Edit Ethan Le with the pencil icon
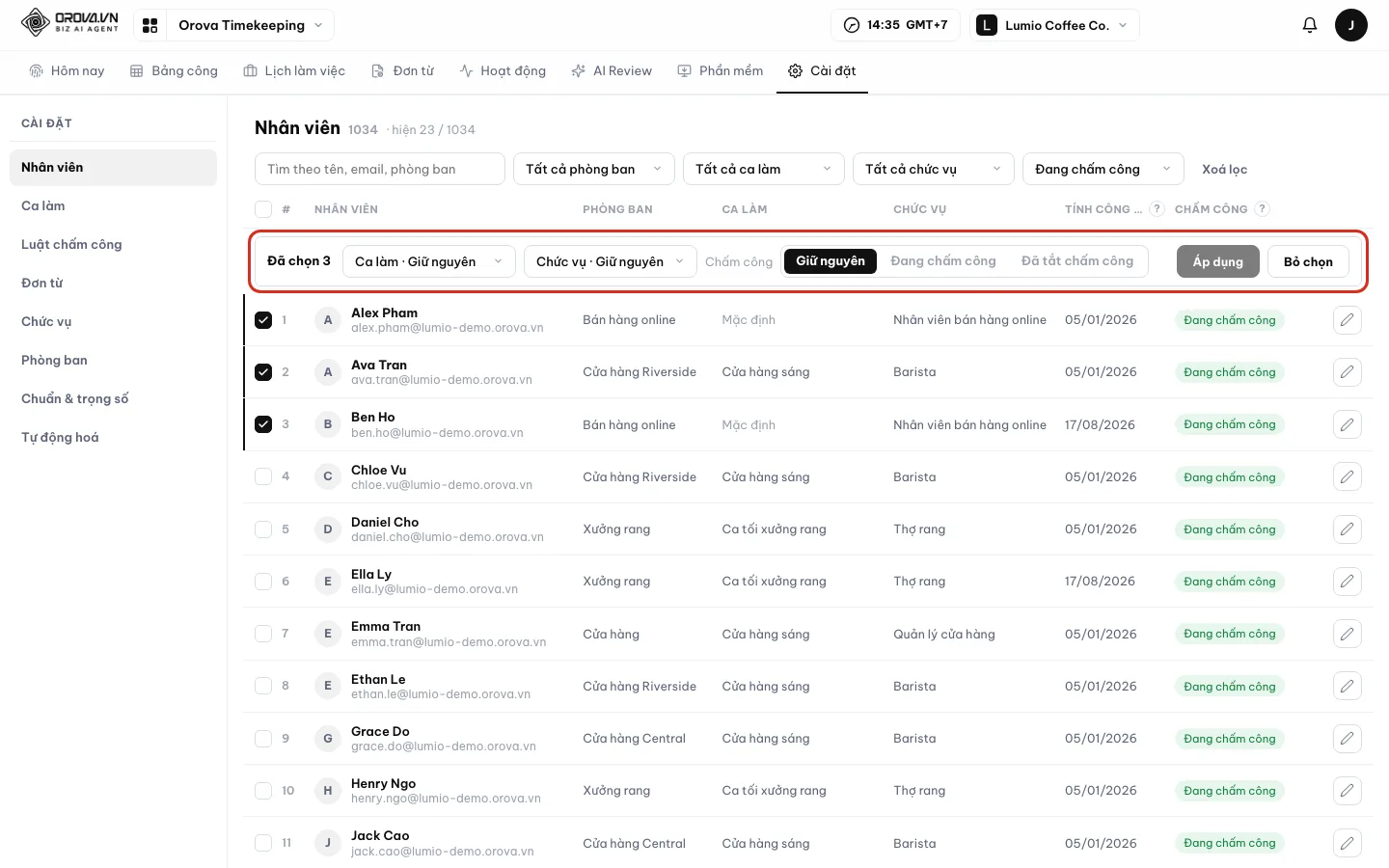 pos(1347,686)
